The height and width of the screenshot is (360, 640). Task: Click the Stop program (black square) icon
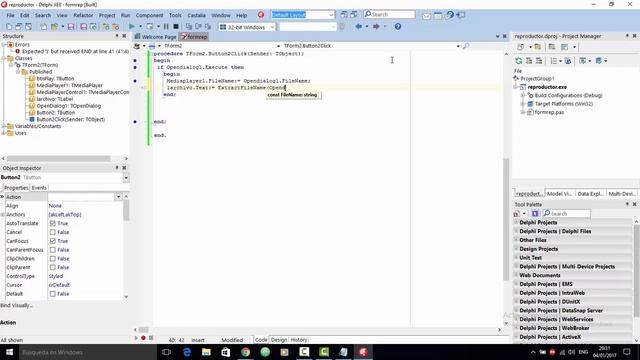point(176,27)
